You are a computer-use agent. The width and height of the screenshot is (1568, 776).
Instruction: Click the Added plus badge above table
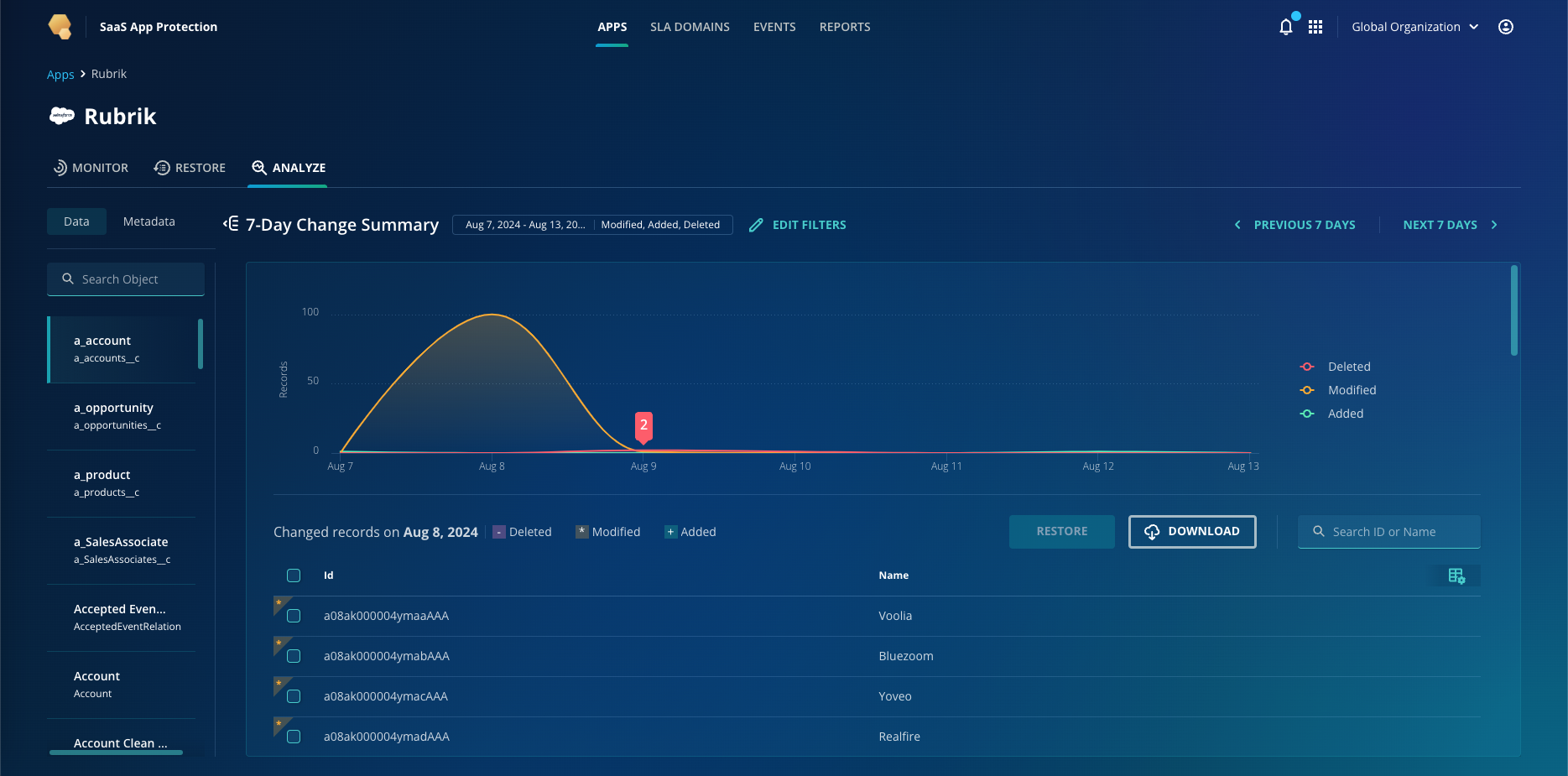click(671, 532)
